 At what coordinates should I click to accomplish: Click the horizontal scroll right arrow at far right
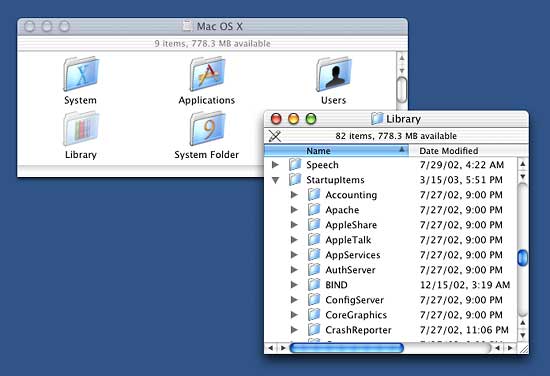510,348
